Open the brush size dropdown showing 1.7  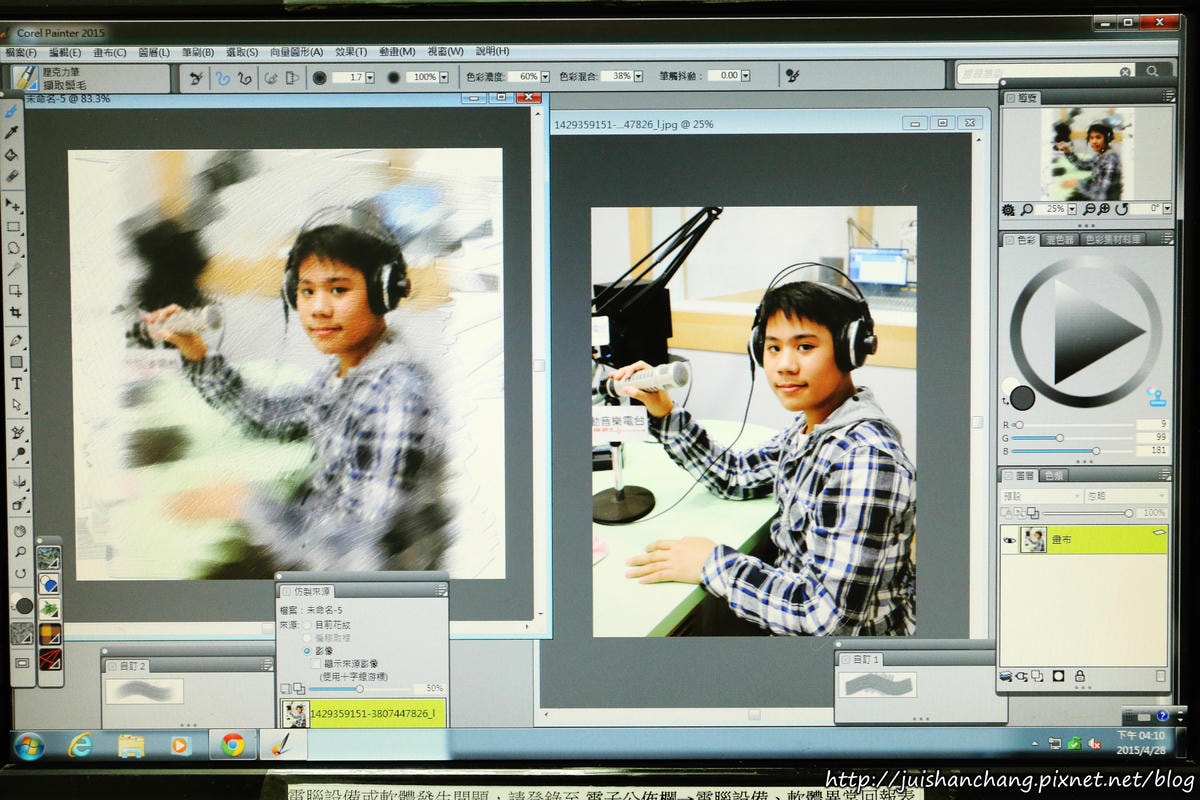[370, 77]
